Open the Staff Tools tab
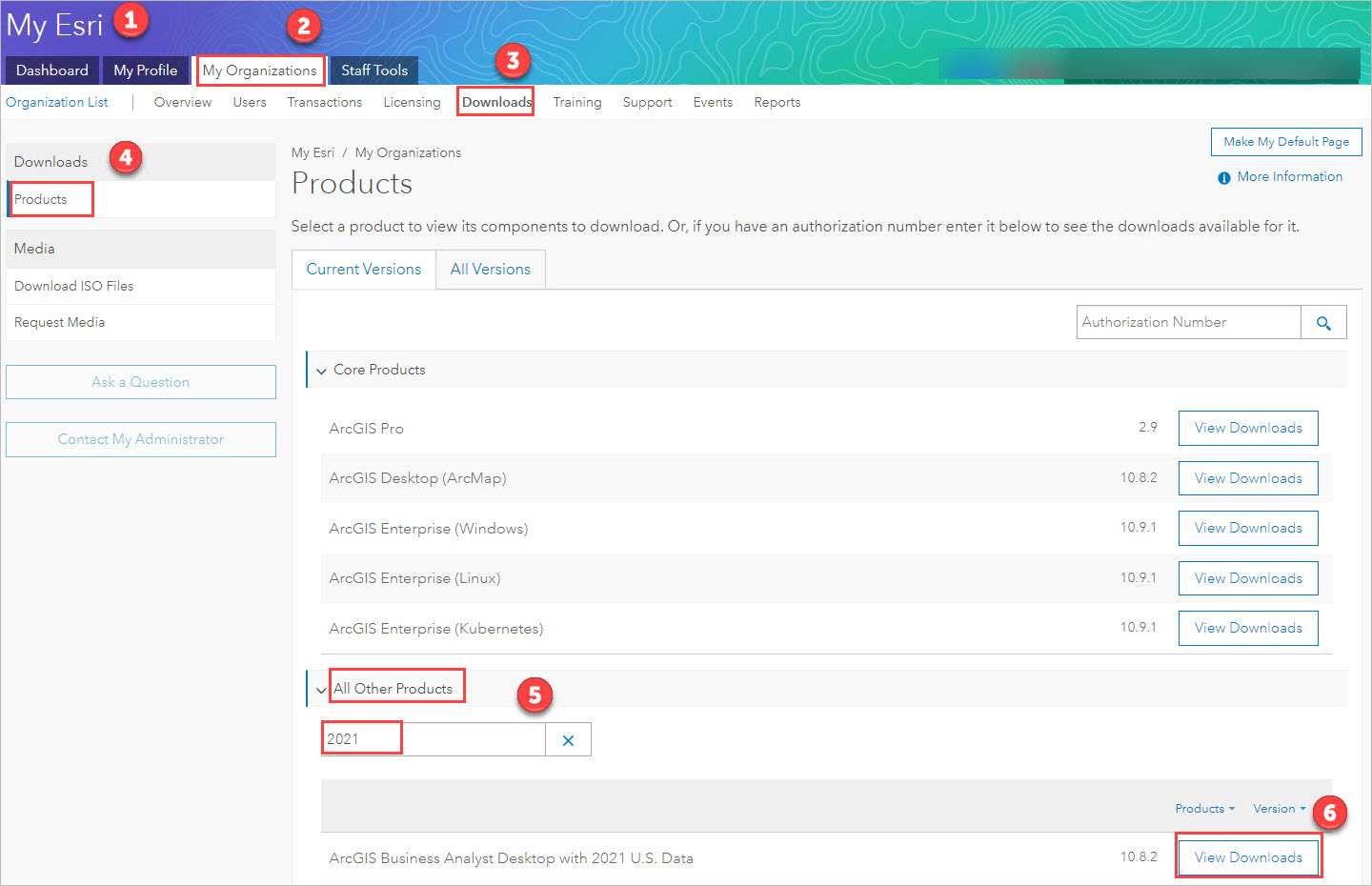The width and height of the screenshot is (1372, 886). coord(374,70)
